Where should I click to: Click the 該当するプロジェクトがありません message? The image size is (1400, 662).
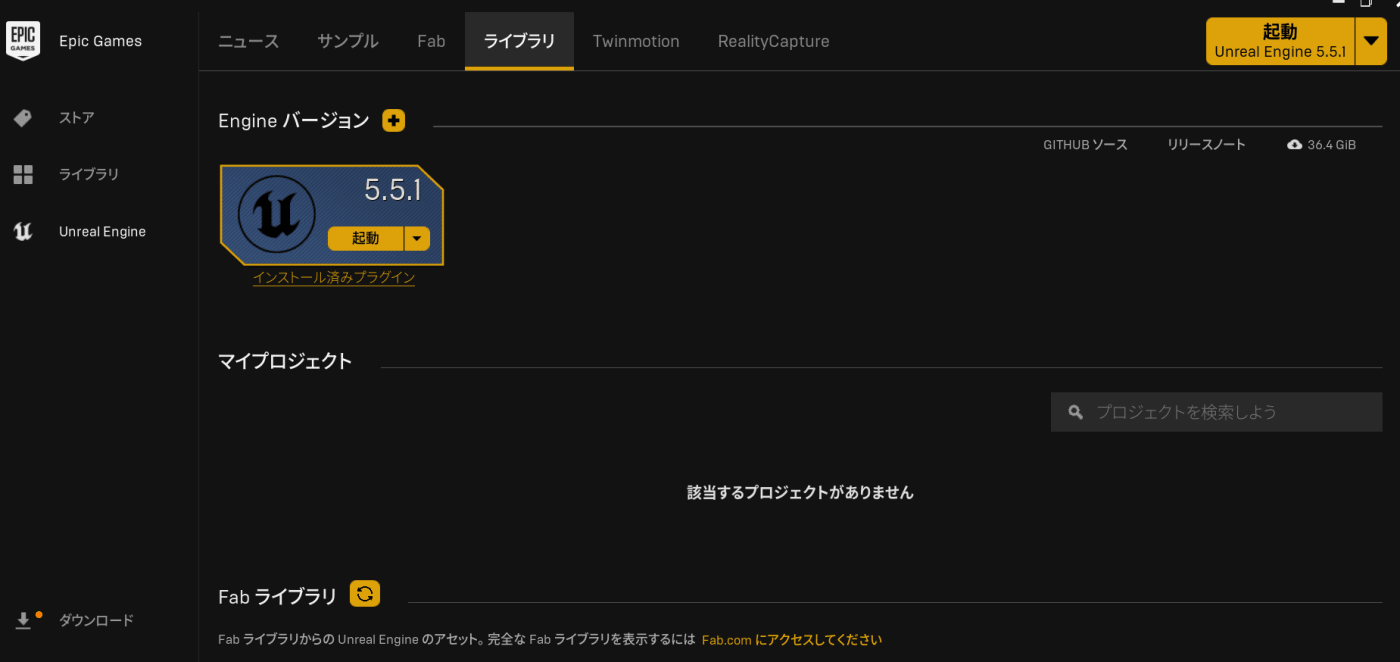click(x=800, y=492)
